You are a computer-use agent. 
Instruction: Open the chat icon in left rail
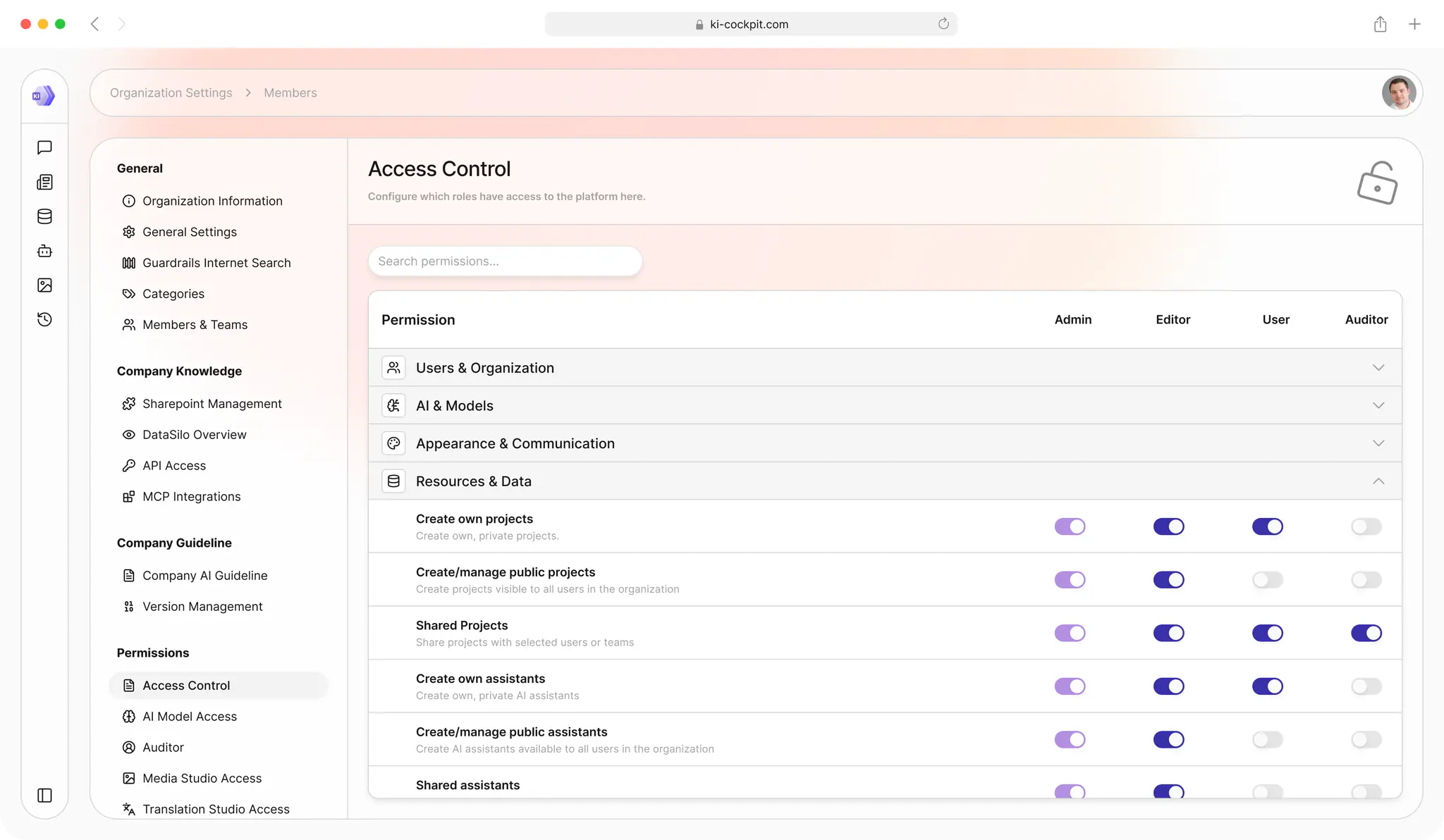point(44,147)
